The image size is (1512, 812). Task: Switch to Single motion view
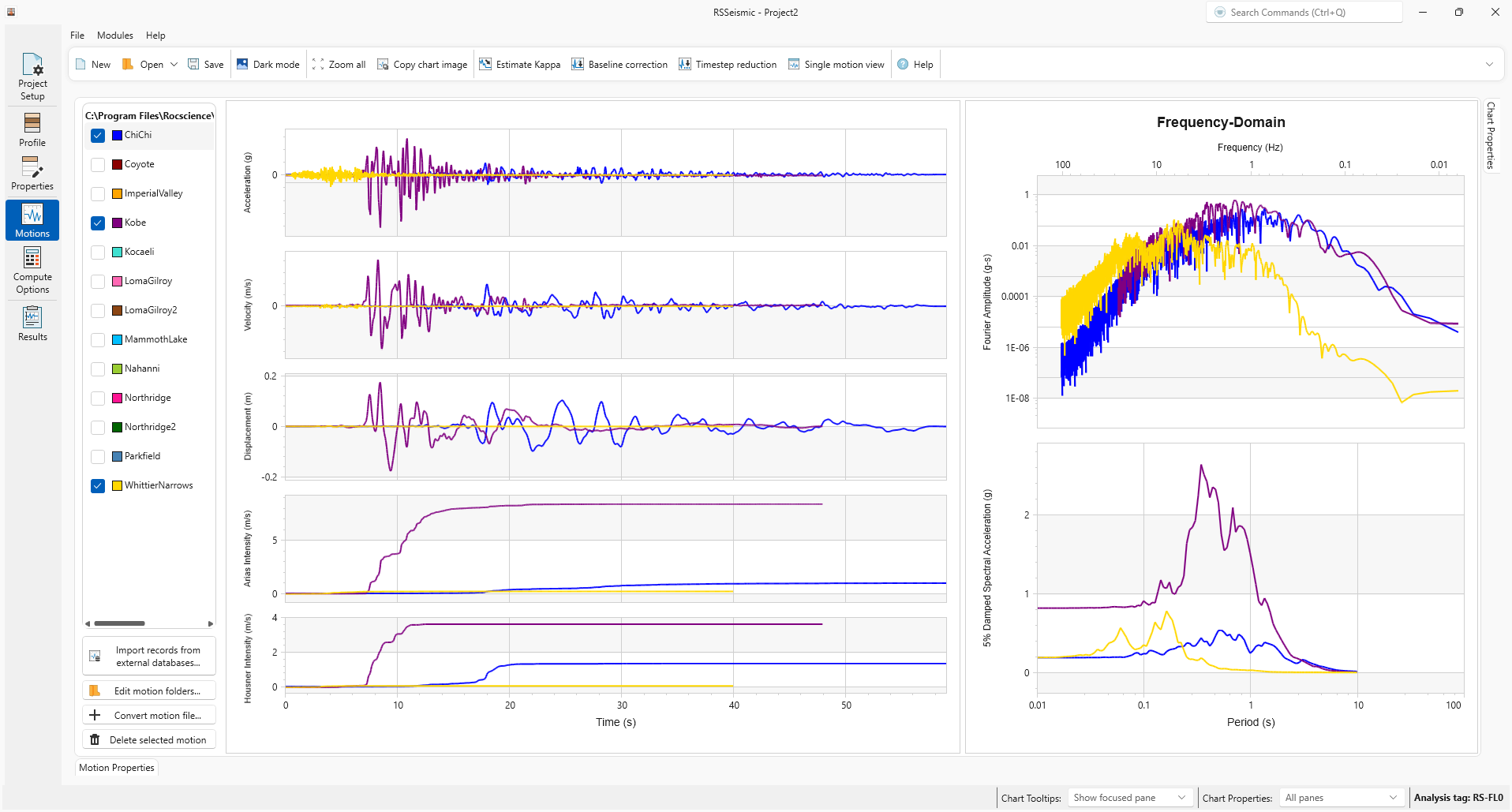(836, 65)
